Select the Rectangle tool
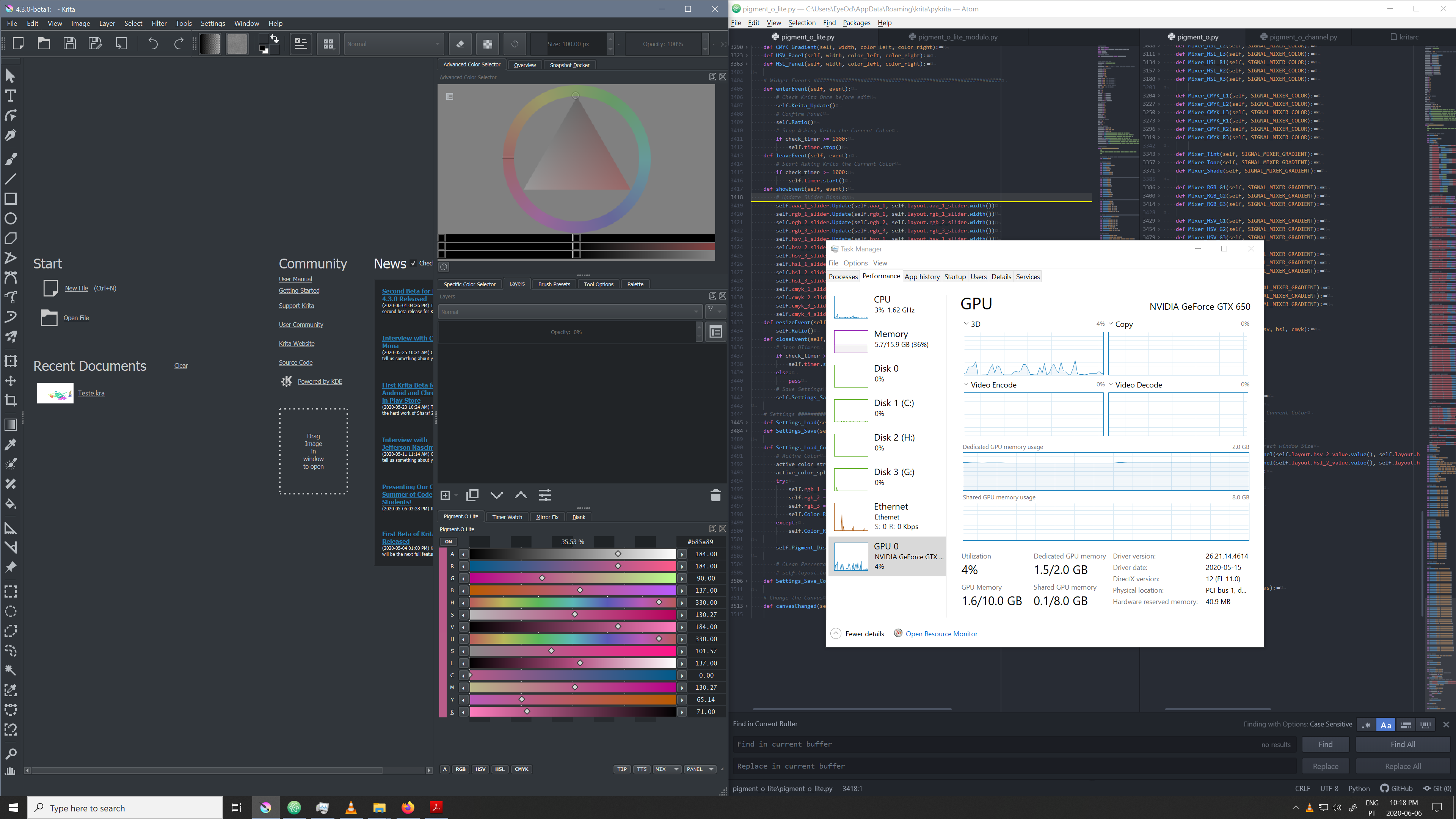The image size is (1456, 819). pyautogui.click(x=10, y=198)
